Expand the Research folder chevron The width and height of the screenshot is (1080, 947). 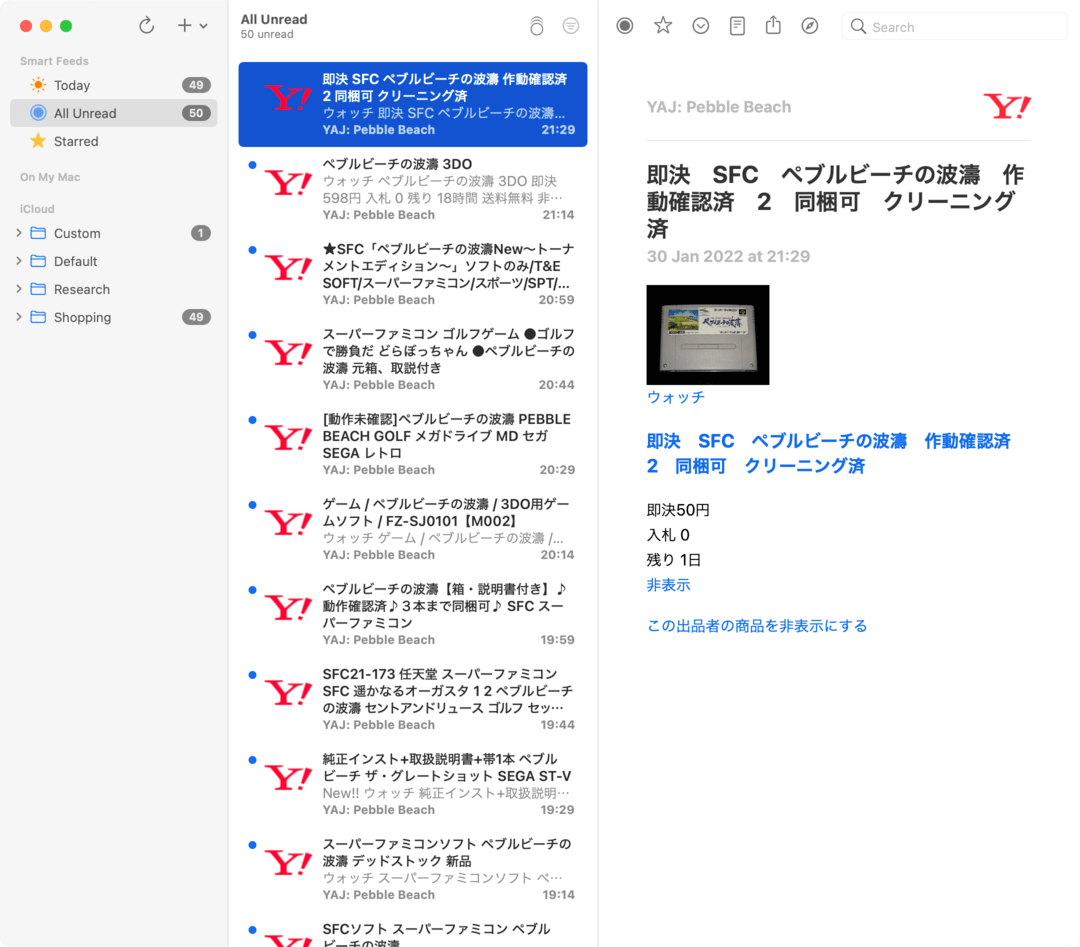pyautogui.click(x=19, y=289)
